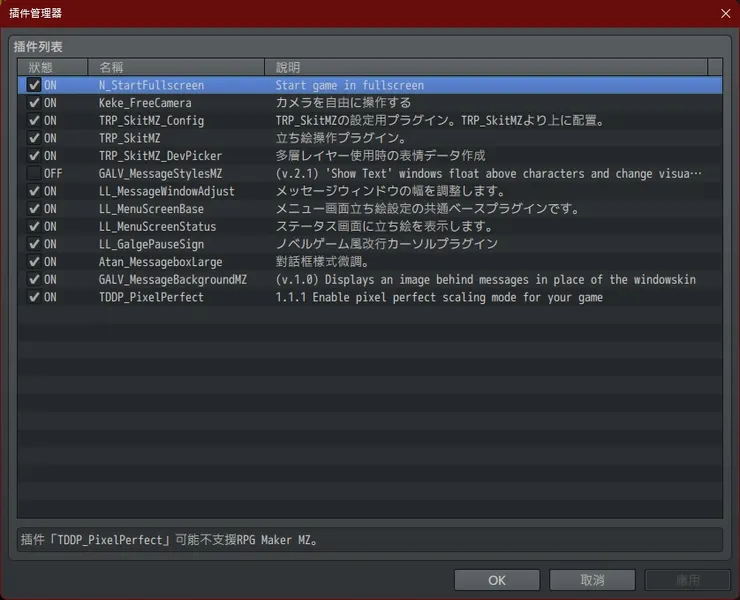Enable the GALV_MessageStylesMZ plugin checkbox
Image resolution: width=740 pixels, height=600 pixels.
click(34, 173)
